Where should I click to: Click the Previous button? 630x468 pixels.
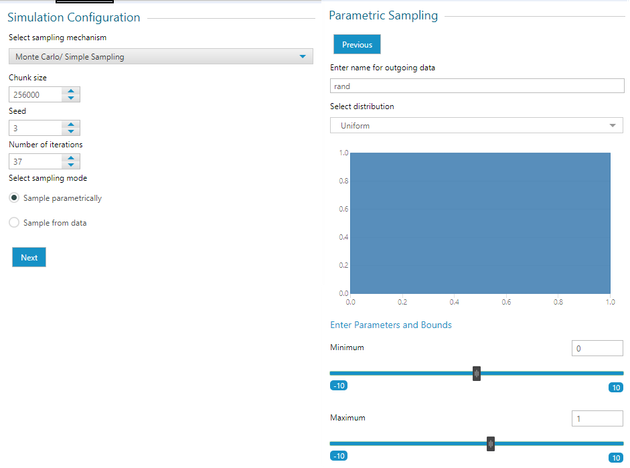click(x=357, y=45)
